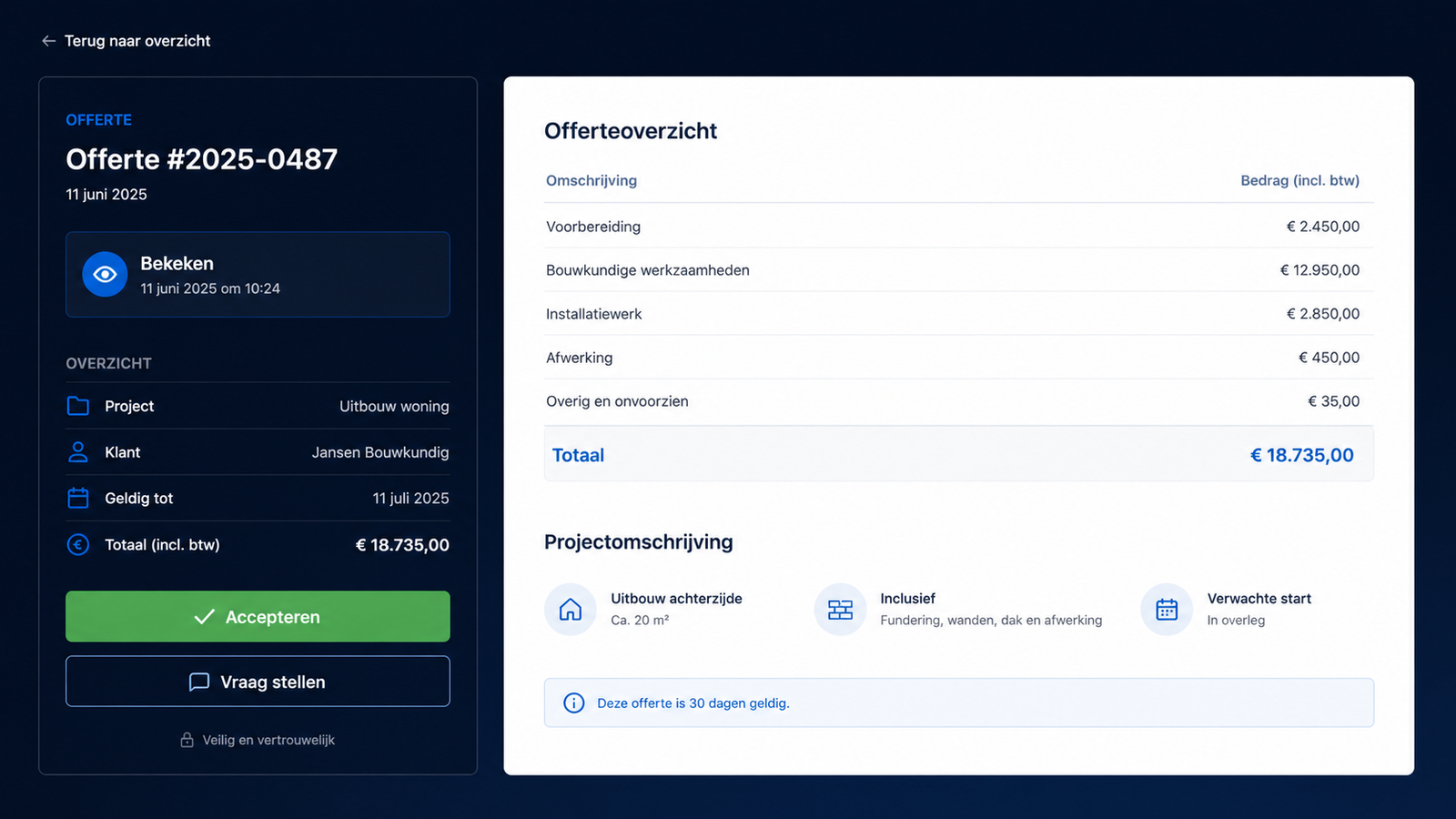Screen dimensions: 1456x819
Task: Click the Bekeken status card
Action: [x=258, y=274]
